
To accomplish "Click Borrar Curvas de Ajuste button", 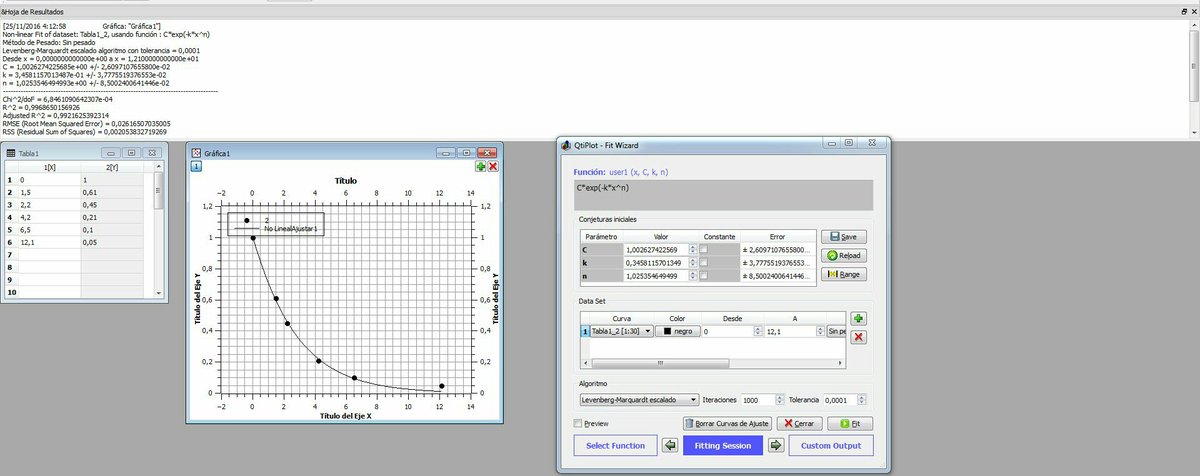I will click(727, 423).
